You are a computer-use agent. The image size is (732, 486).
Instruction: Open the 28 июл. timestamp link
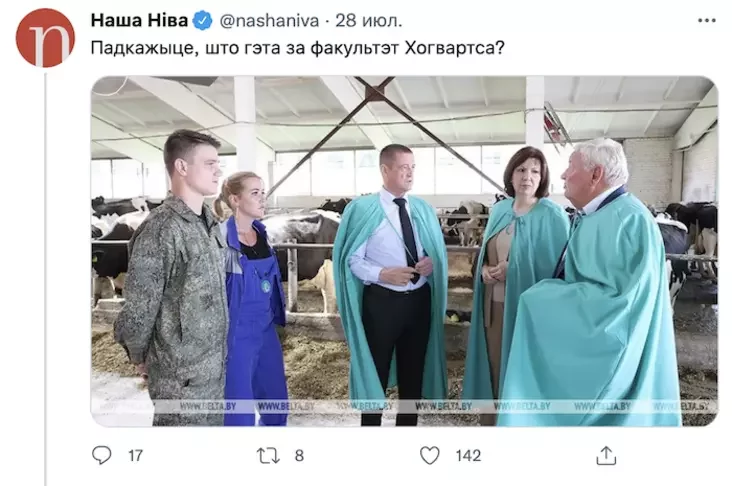pos(368,21)
